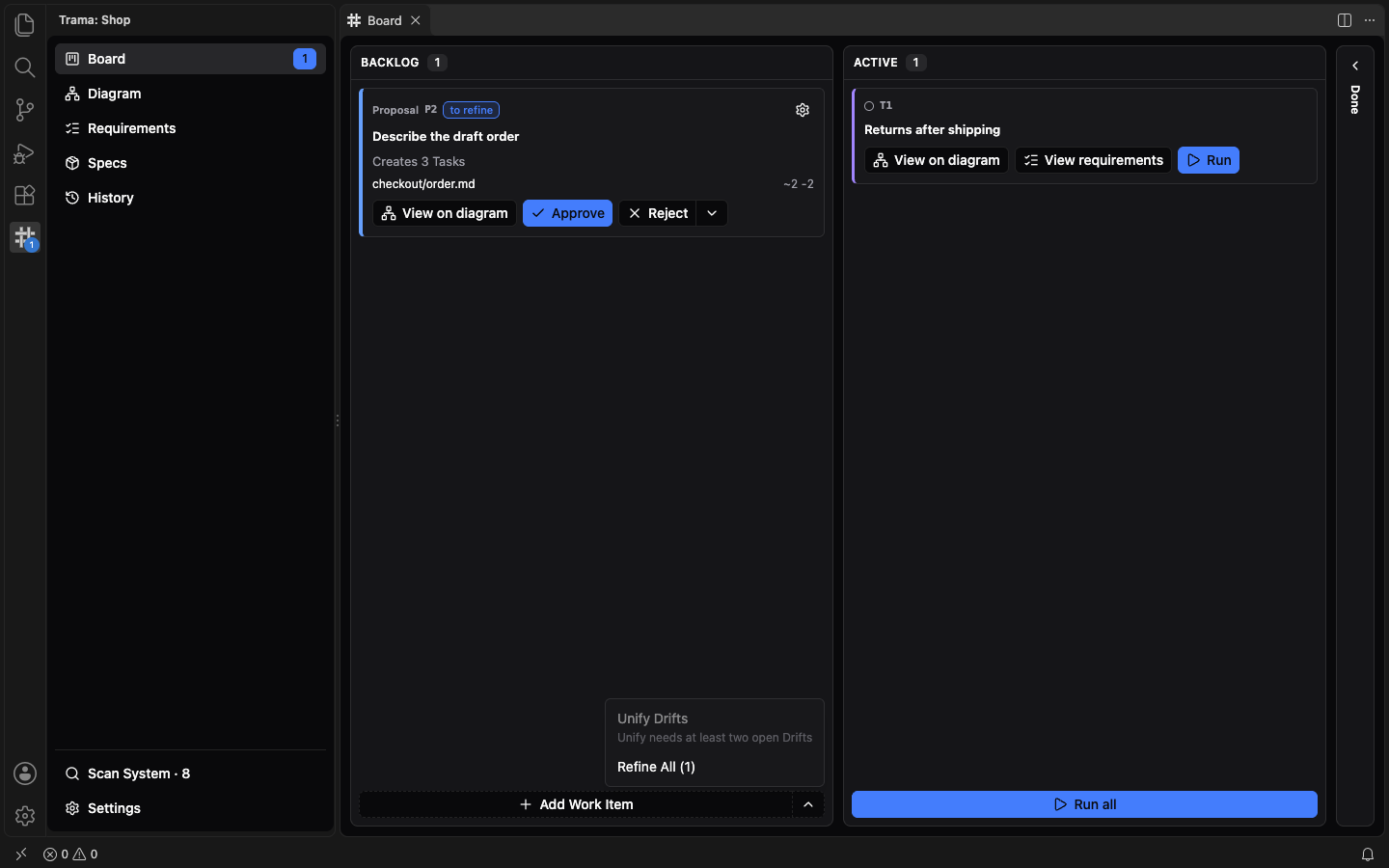Open Requirements in the sidebar
The height and width of the screenshot is (868, 1389).
(191, 128)
